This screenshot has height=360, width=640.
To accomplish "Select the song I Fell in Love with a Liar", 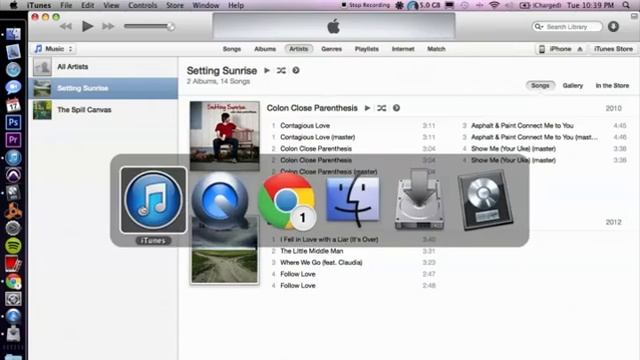I will (329, 240).
